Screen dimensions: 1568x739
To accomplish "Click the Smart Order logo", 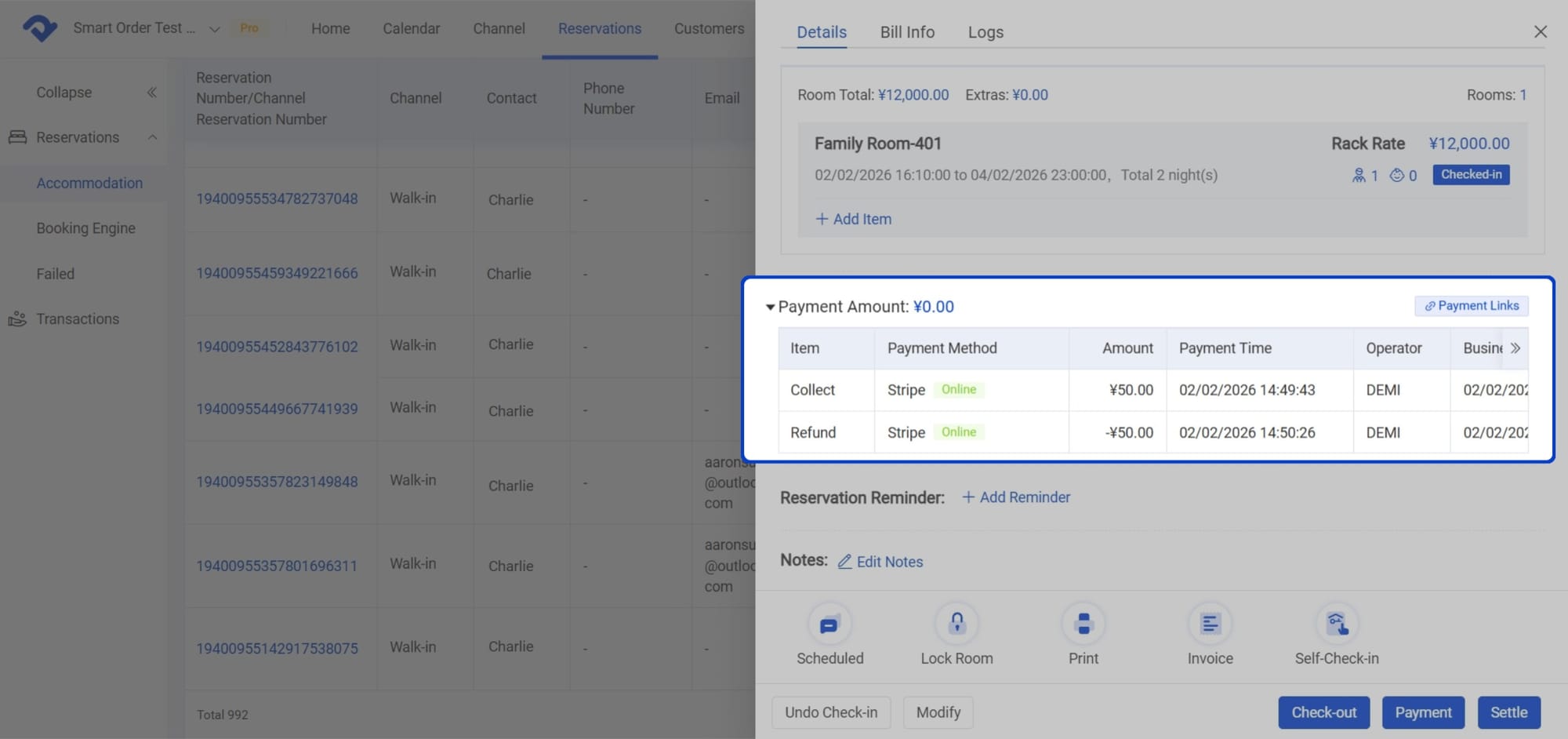I will click(x=38, y=27).
